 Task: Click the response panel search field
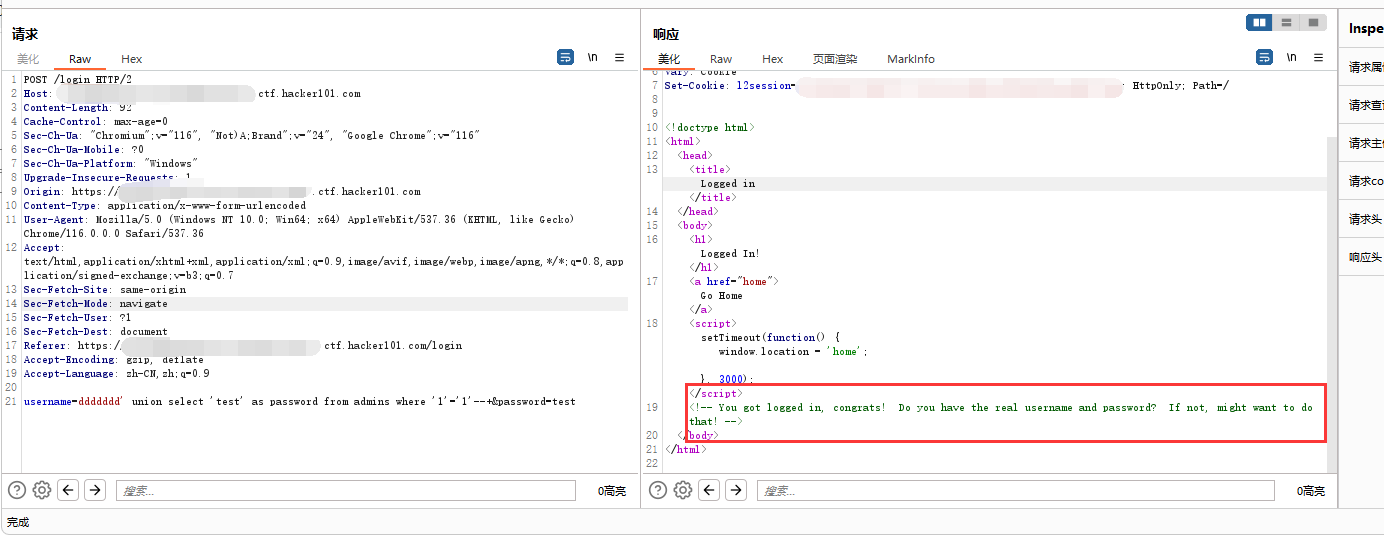tap(1015, 490)
